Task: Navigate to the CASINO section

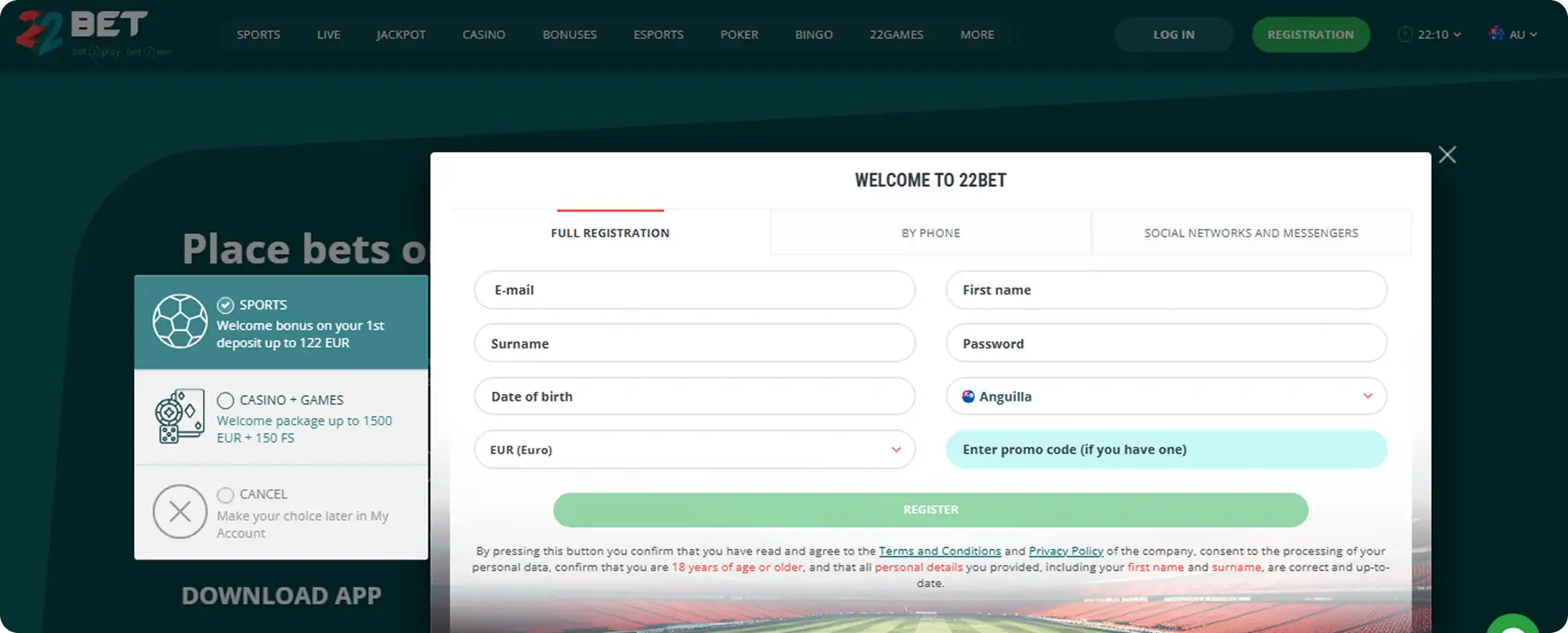Action: (483, 35)
